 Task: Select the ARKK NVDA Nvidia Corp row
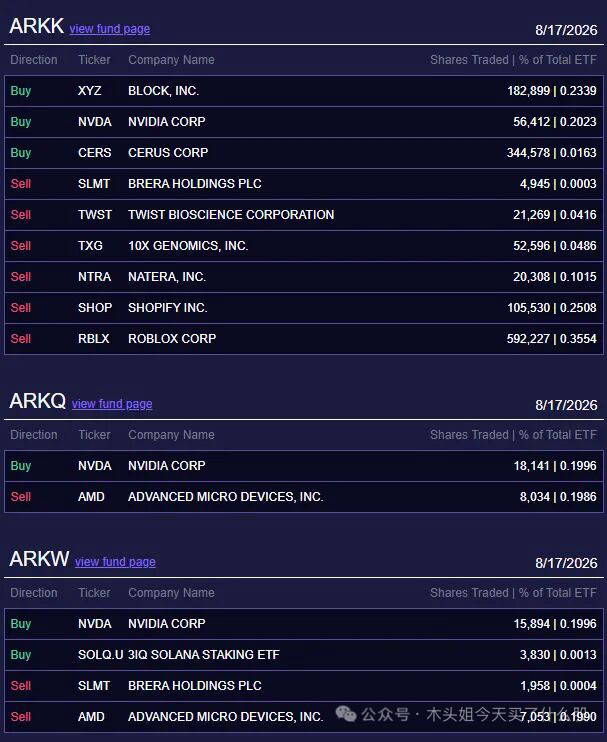coord(304,122)
